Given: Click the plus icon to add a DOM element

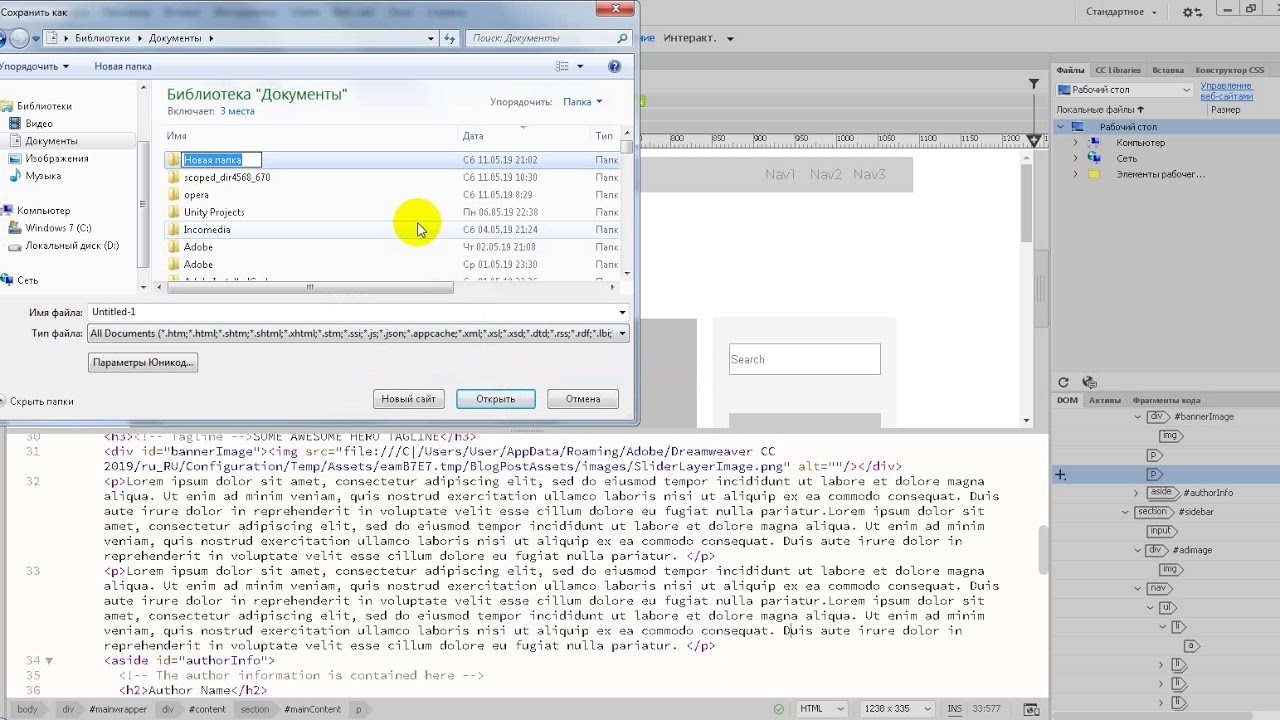Looking at the screenshot, I should pos(1060,475).
